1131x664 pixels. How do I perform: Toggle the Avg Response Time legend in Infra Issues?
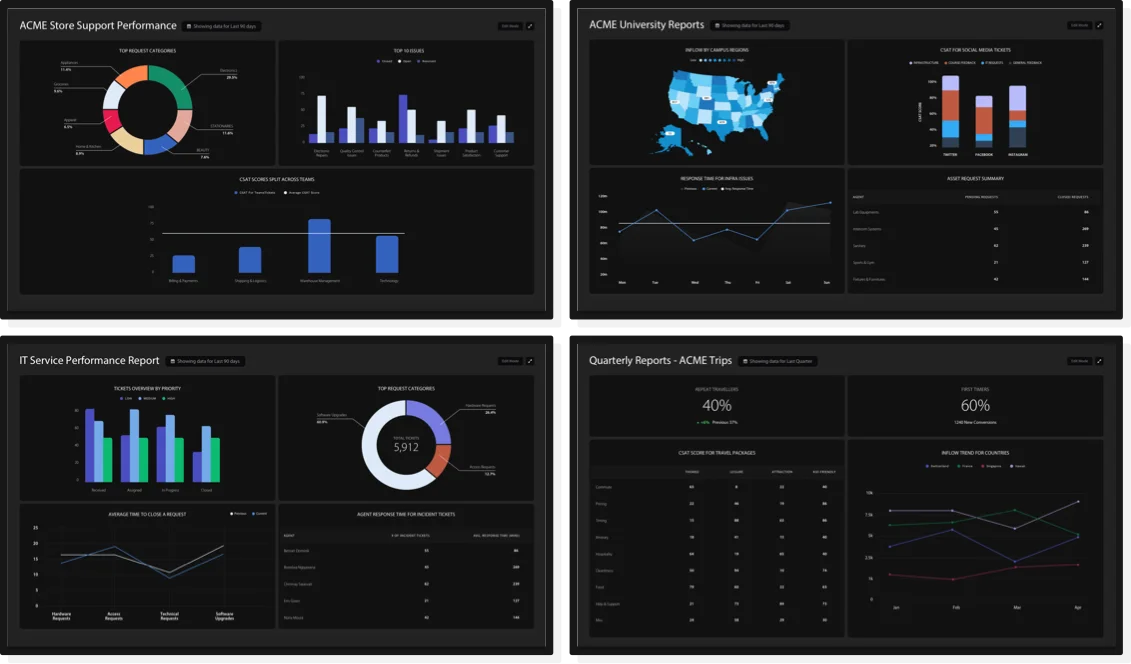[x=737, y=189]
